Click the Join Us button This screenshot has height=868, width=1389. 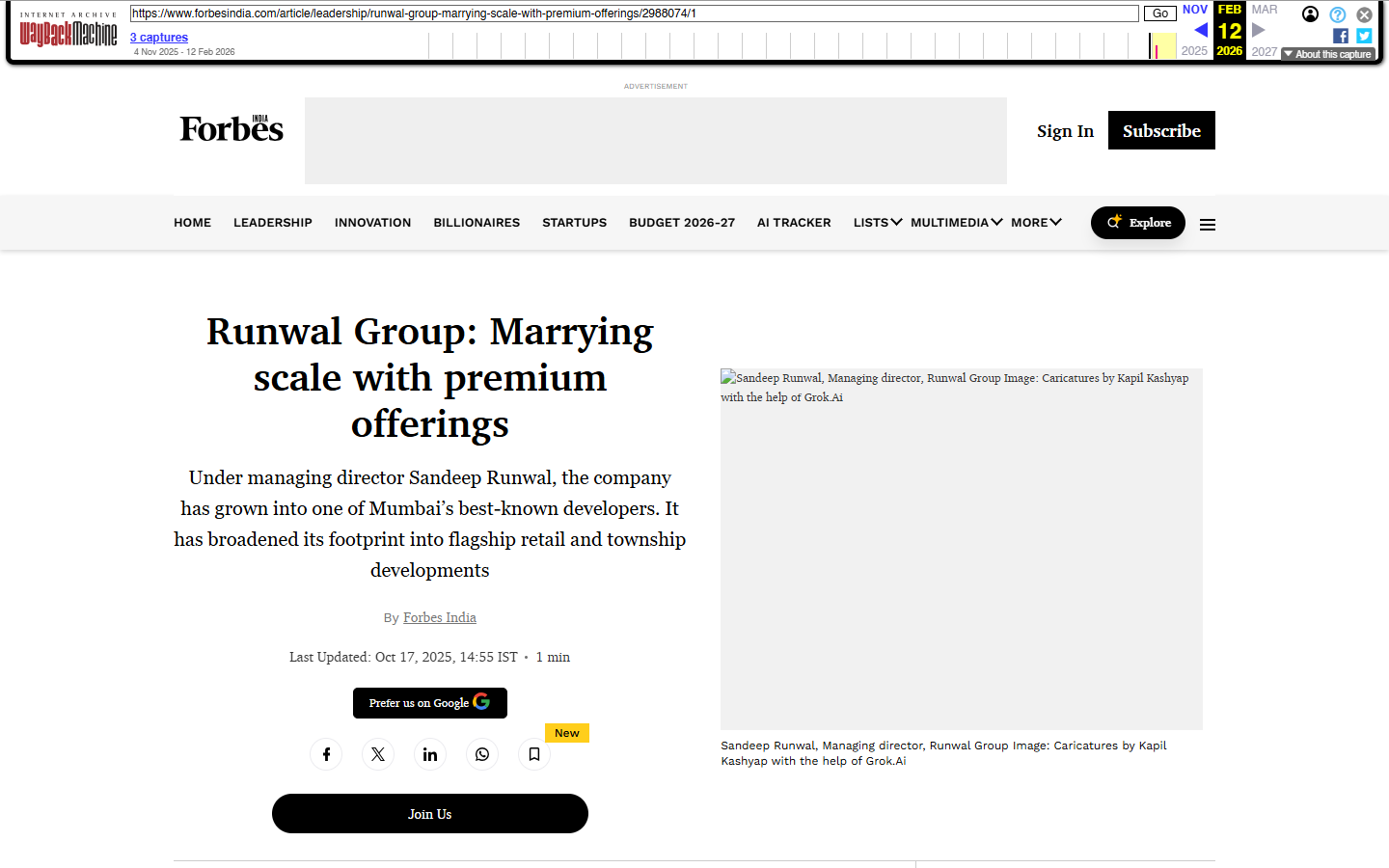point(430,814)
